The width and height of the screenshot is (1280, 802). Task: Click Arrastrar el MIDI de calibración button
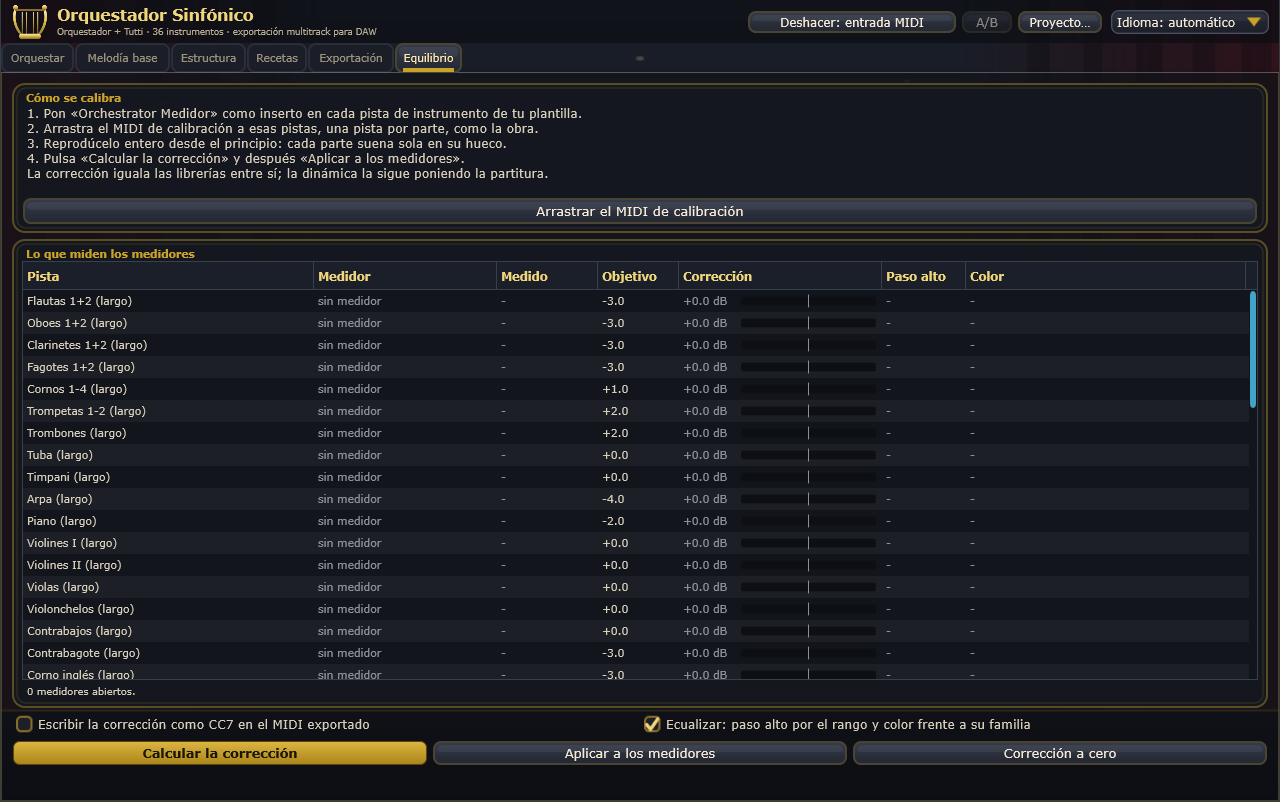pos(640,211)
